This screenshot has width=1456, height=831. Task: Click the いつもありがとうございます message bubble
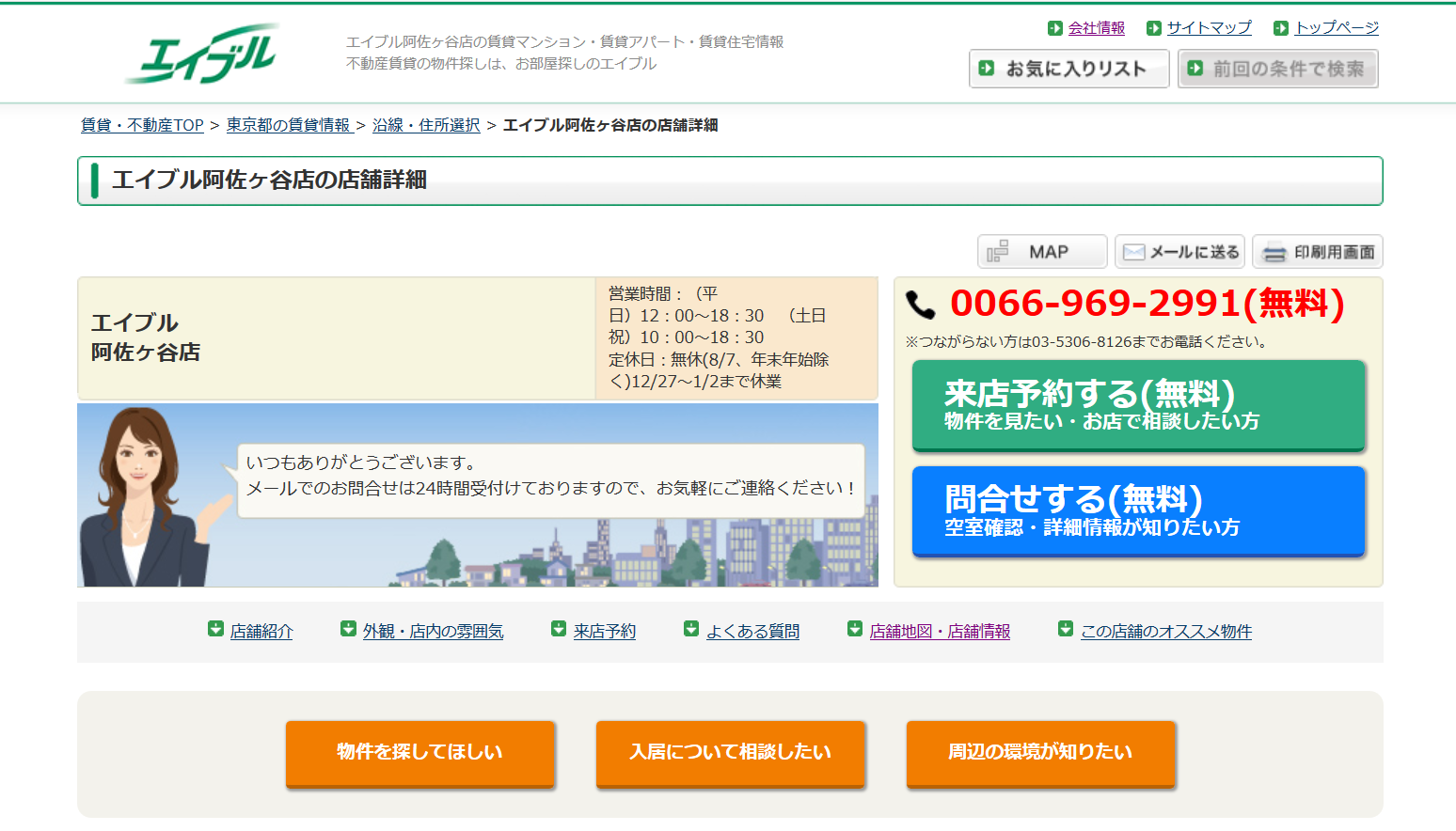pyautogui.click(x=551, y=480)
